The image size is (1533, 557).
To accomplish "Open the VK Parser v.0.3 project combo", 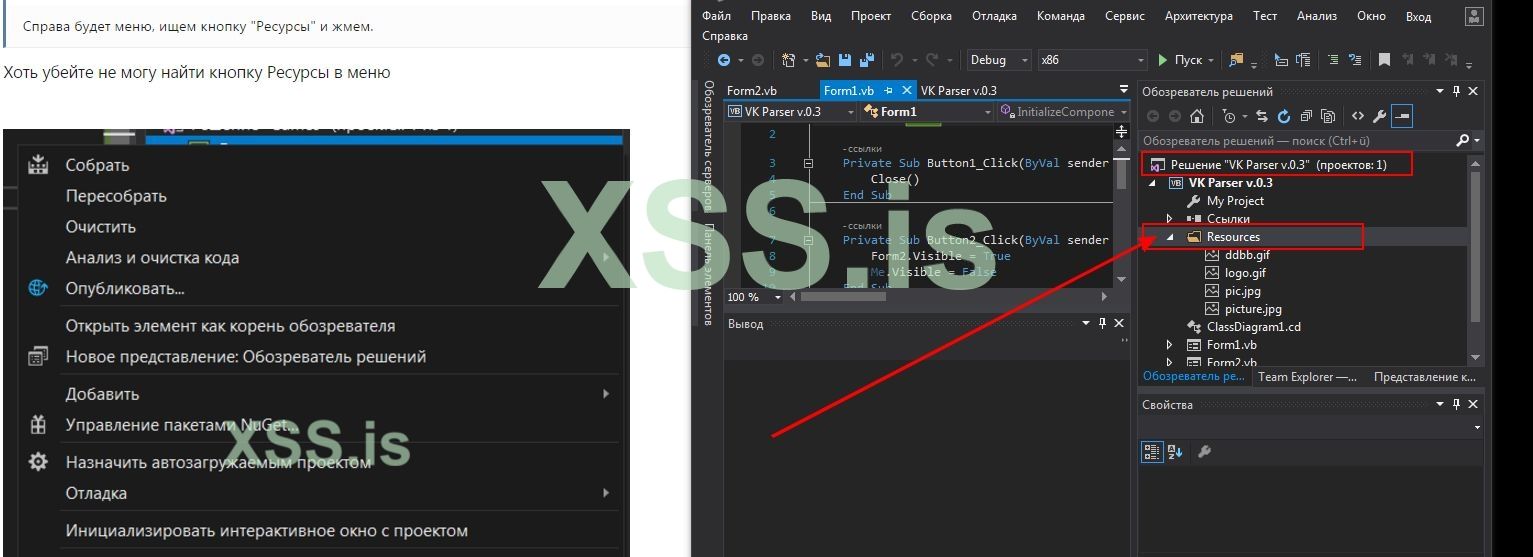I will (791, 112).
